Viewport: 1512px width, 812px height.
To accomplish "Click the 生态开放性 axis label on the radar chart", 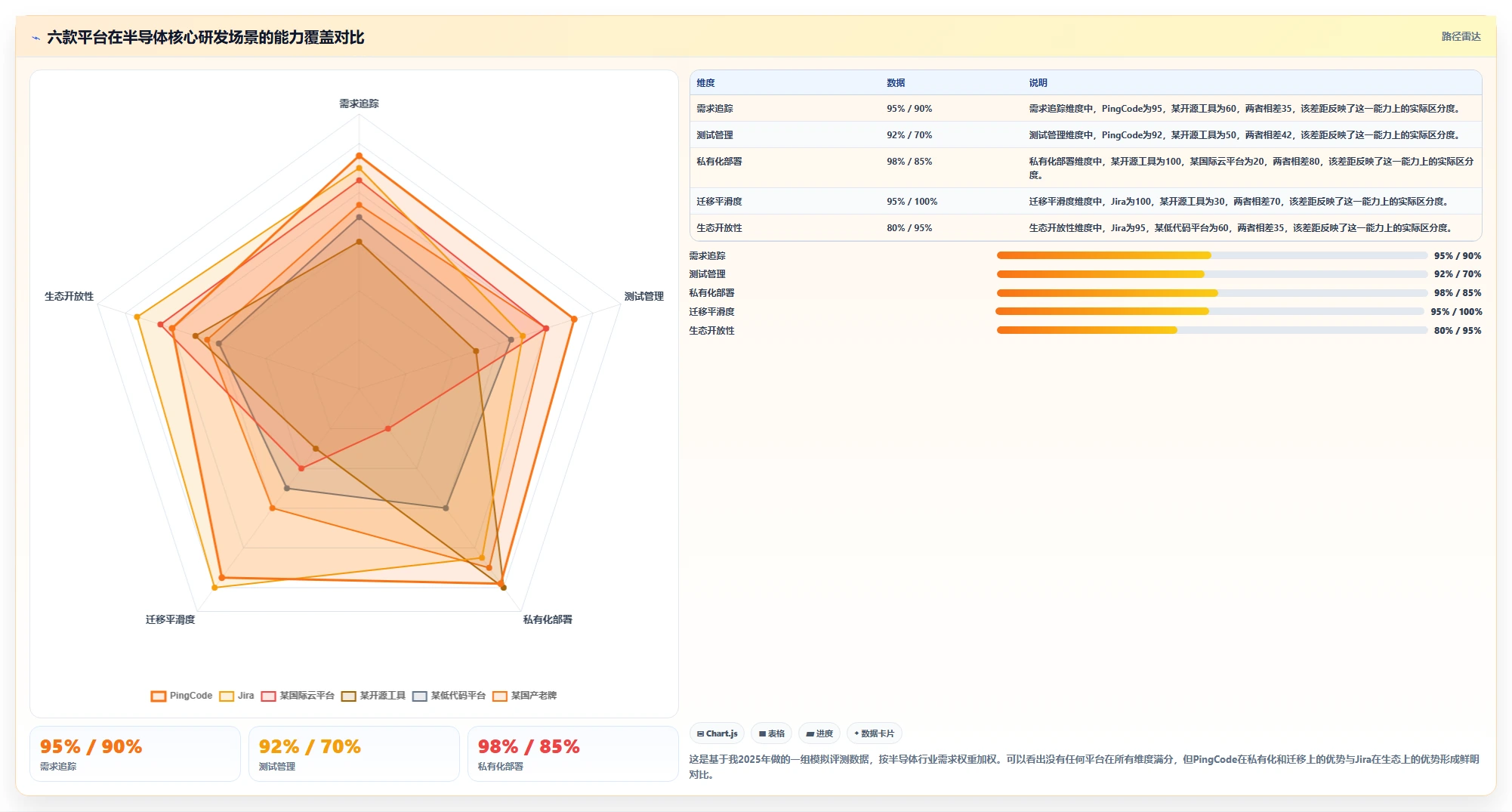I will (x=69, y=296).
